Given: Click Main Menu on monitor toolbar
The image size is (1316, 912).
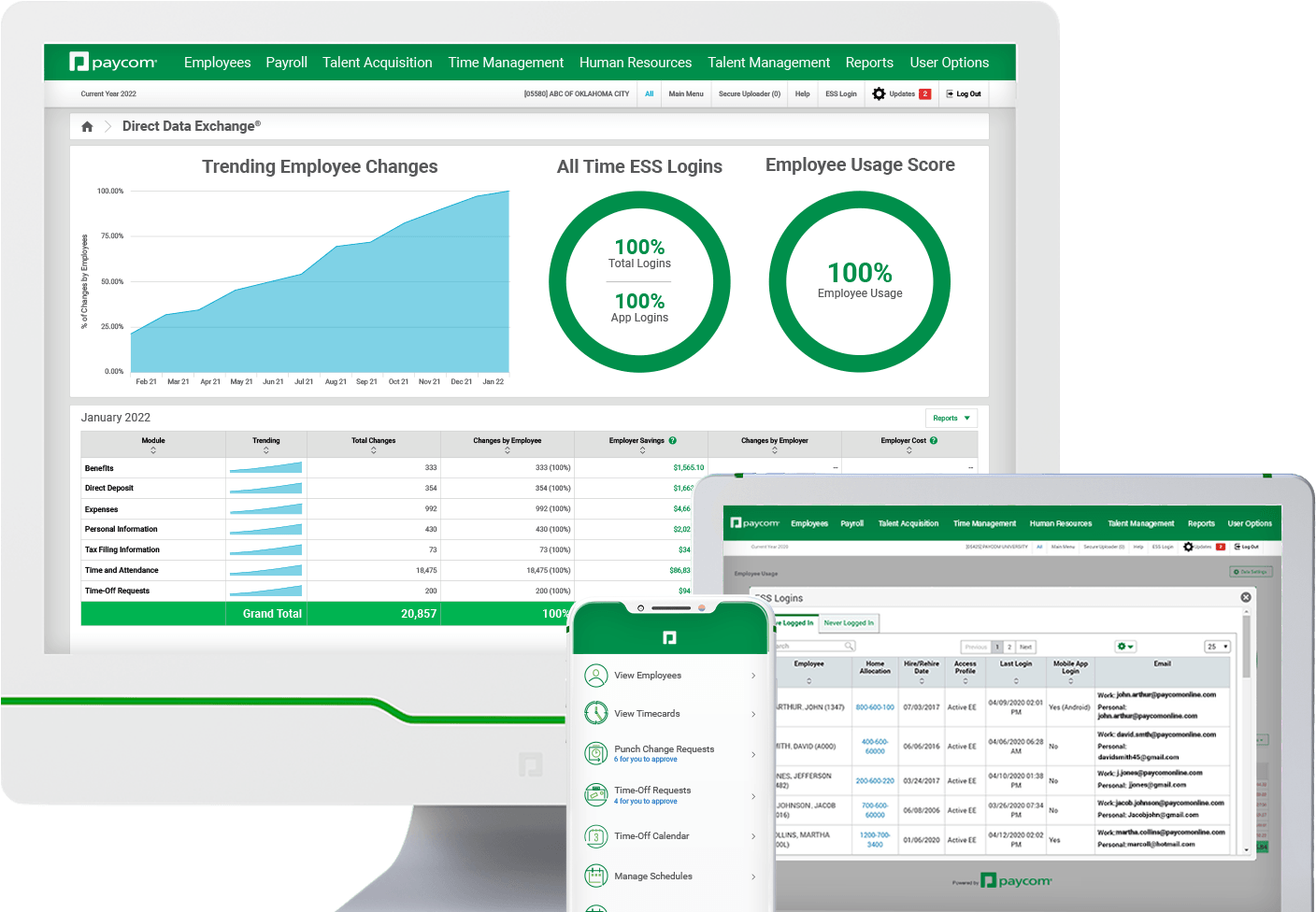Looking at the screenshot, I should pyautogui.click(x=686, y=93).
